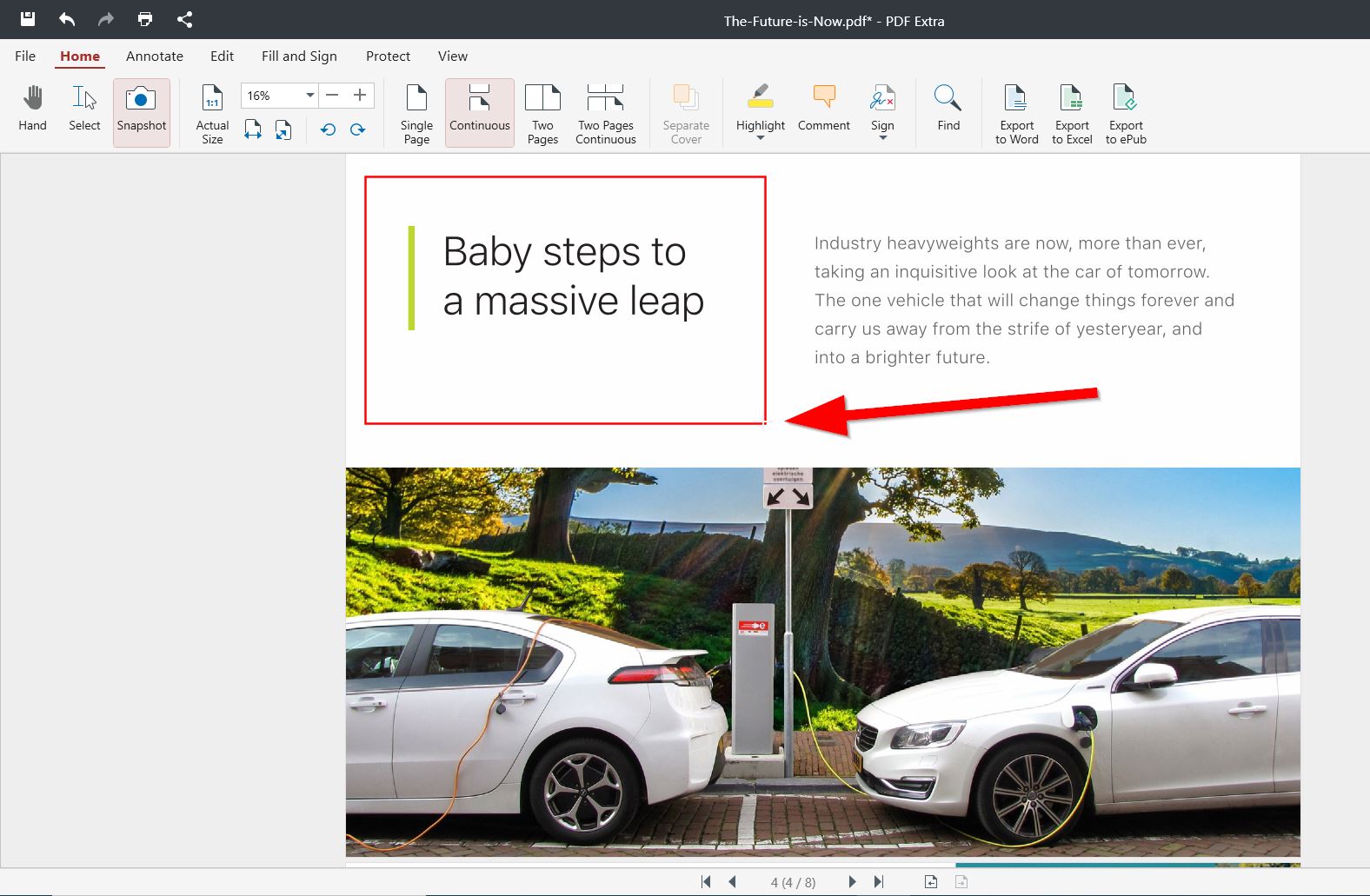Click the Fit to Width icon

coord(253,130)
